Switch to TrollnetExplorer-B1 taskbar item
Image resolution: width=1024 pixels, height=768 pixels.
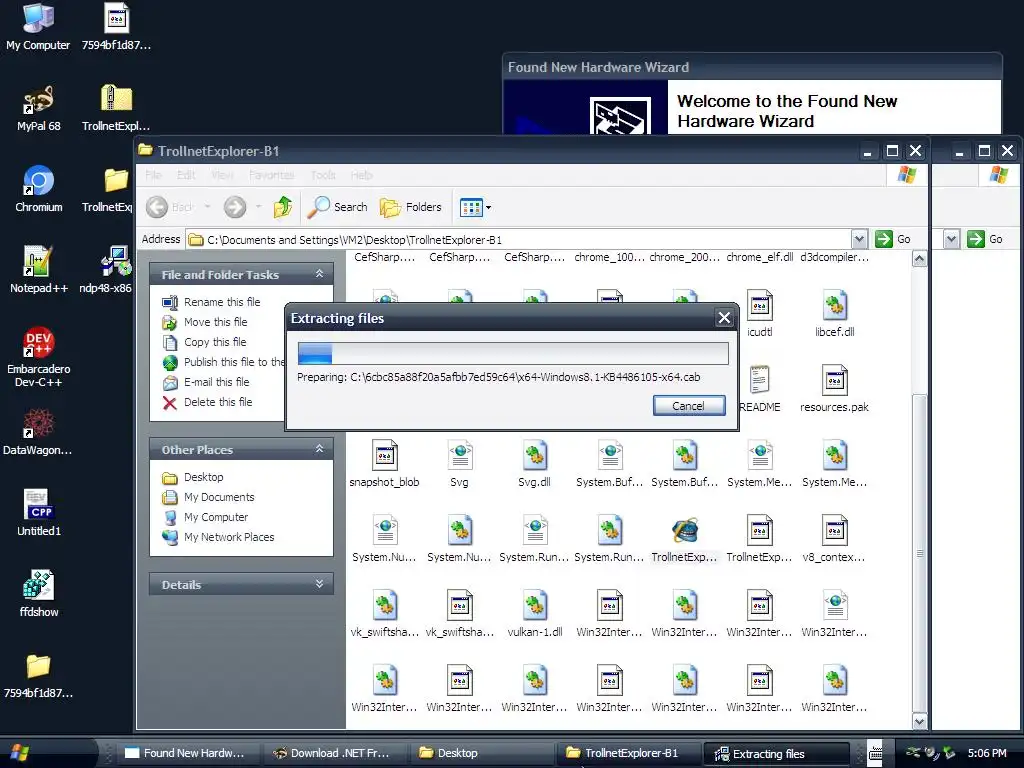point(627,753)
